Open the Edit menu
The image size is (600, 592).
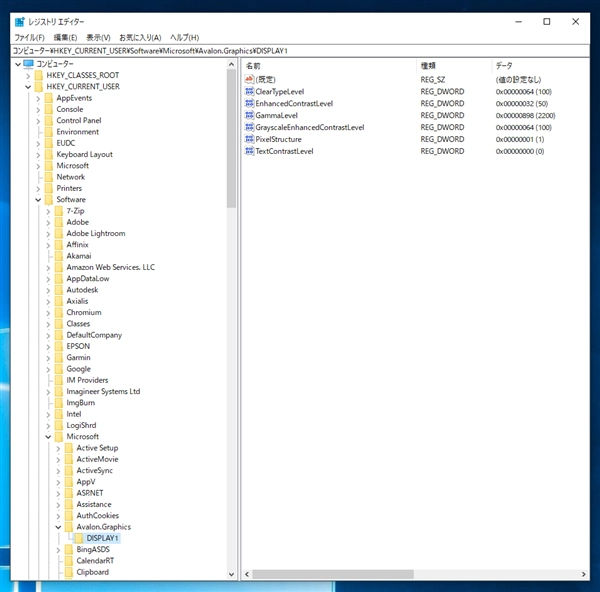coord(65,38)
